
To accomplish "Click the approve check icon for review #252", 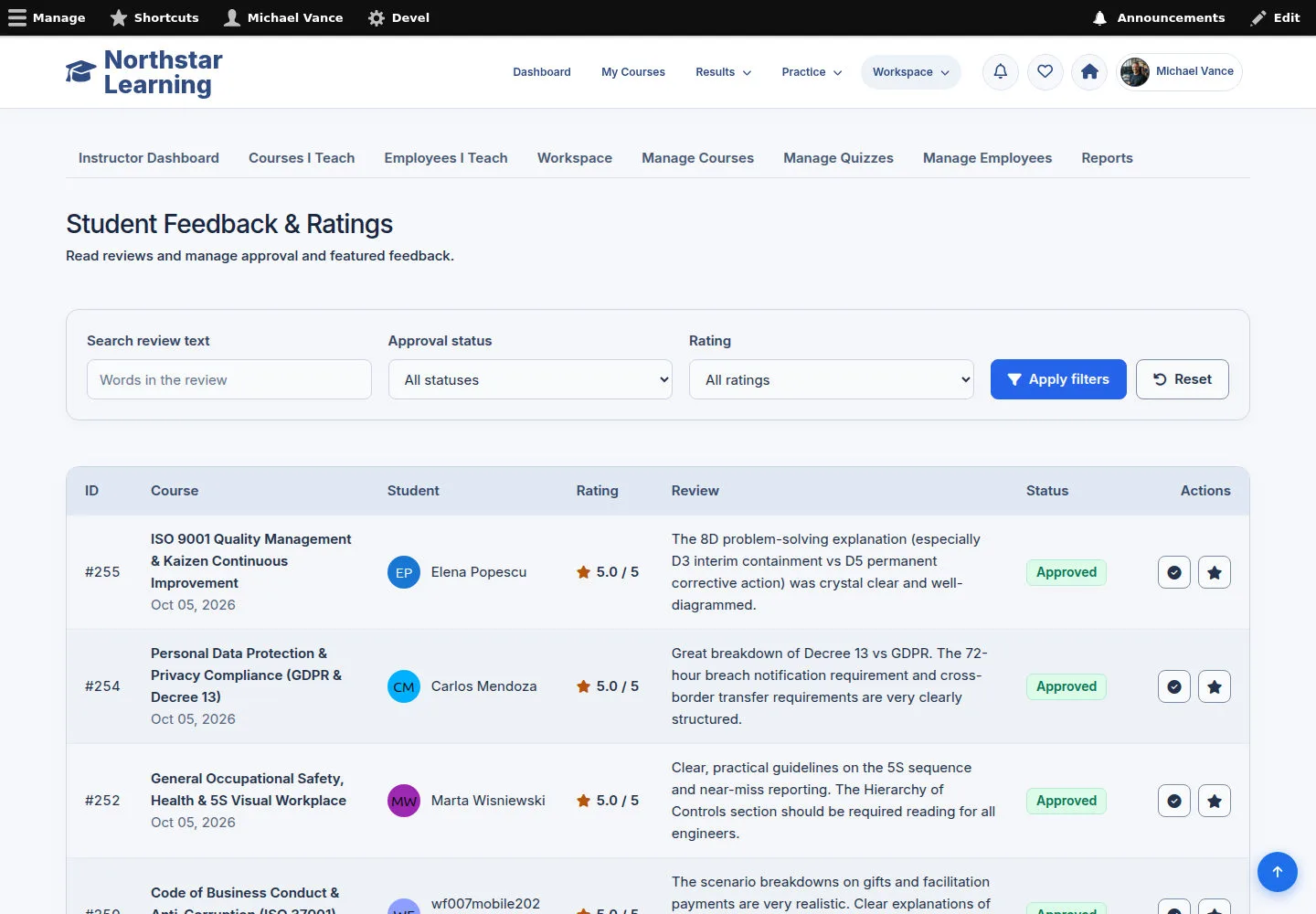I will (x=1174, y=801).
